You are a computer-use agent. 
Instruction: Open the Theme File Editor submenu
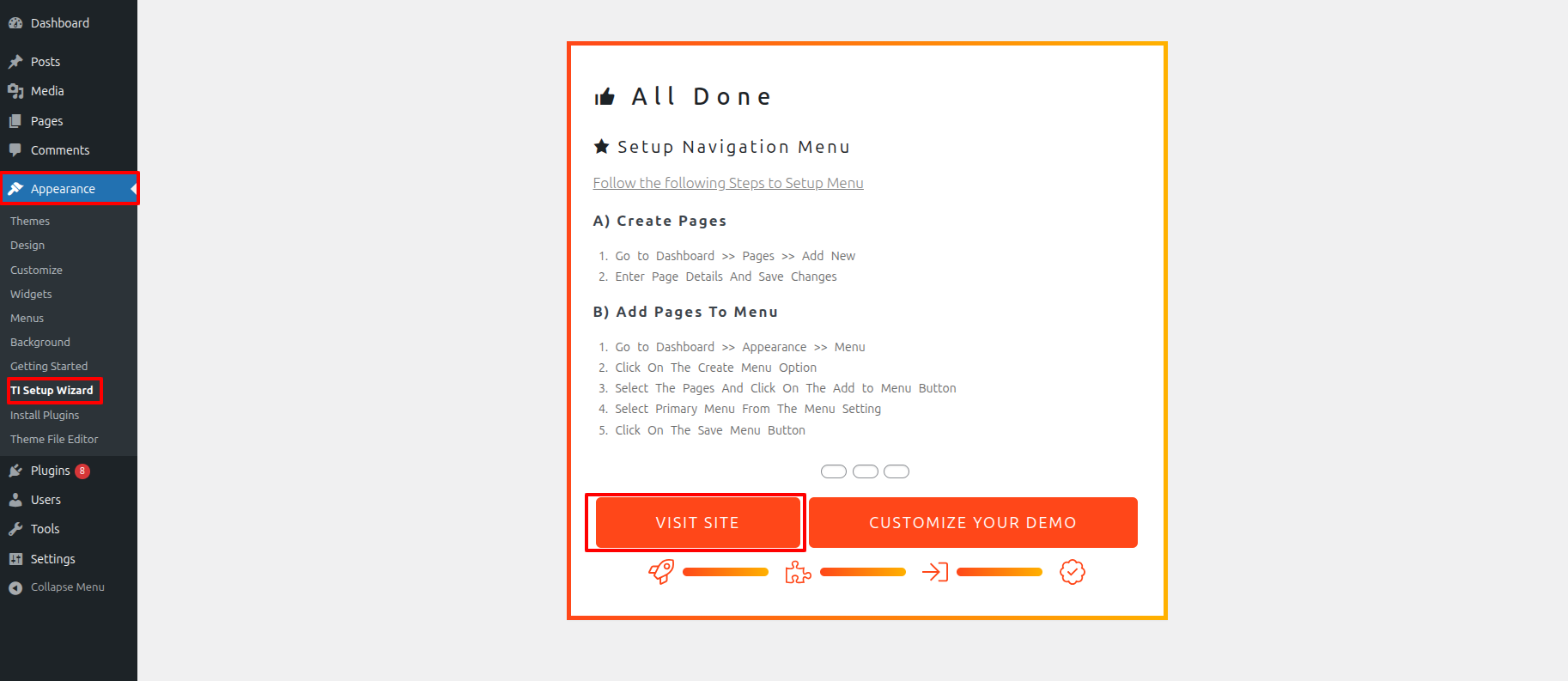click(54, 439)
